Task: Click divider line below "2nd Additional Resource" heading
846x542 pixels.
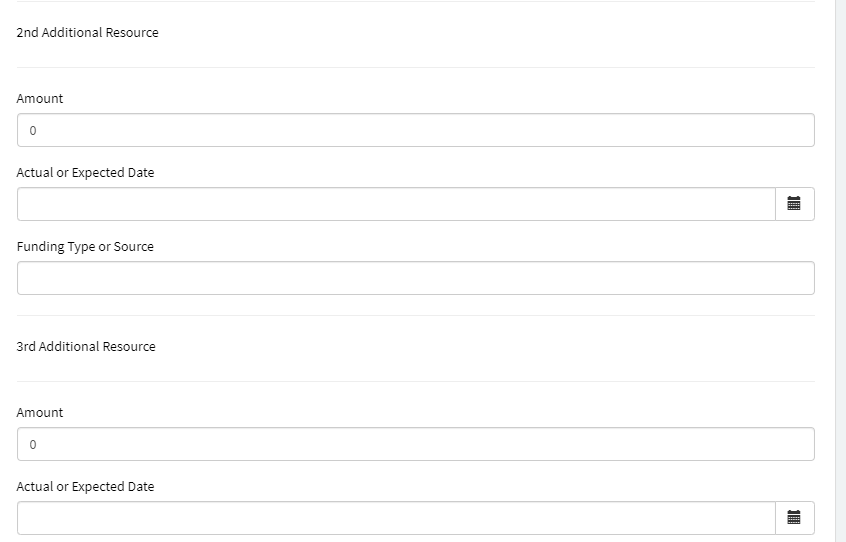Action: click(415, 67)
